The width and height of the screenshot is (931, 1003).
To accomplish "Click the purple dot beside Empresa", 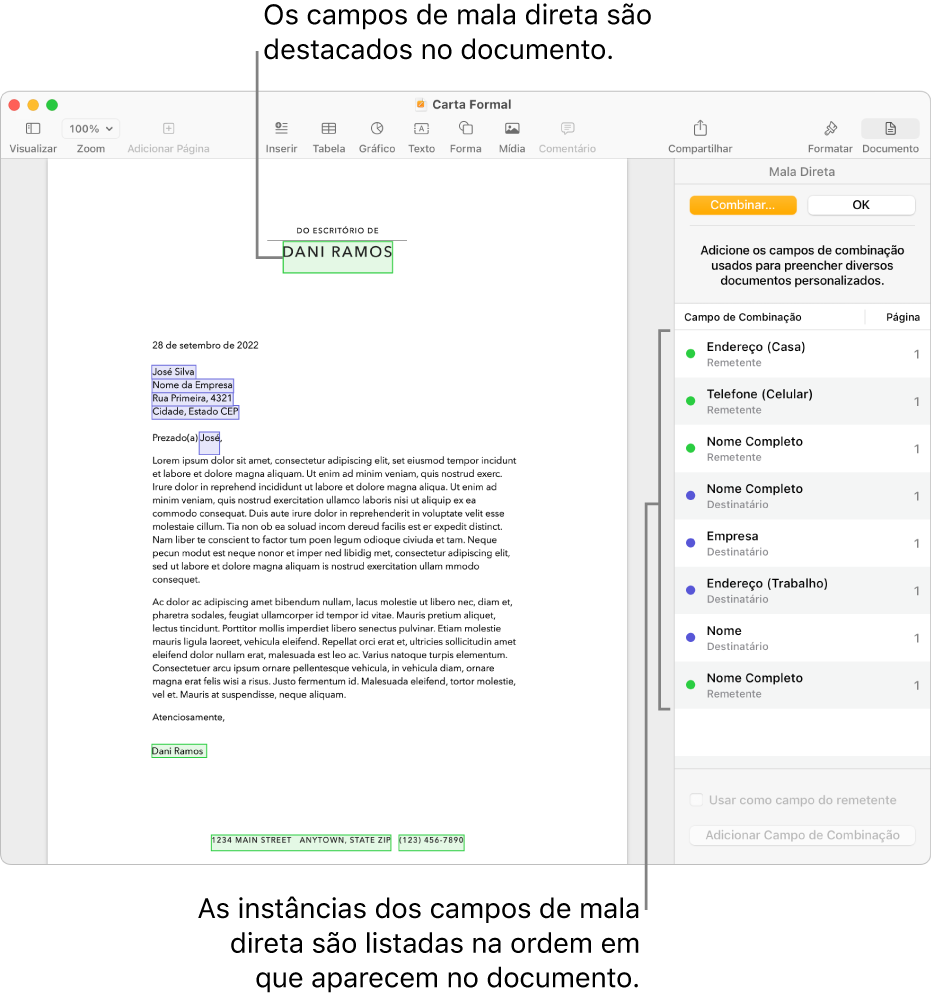I will pos(690,543).
